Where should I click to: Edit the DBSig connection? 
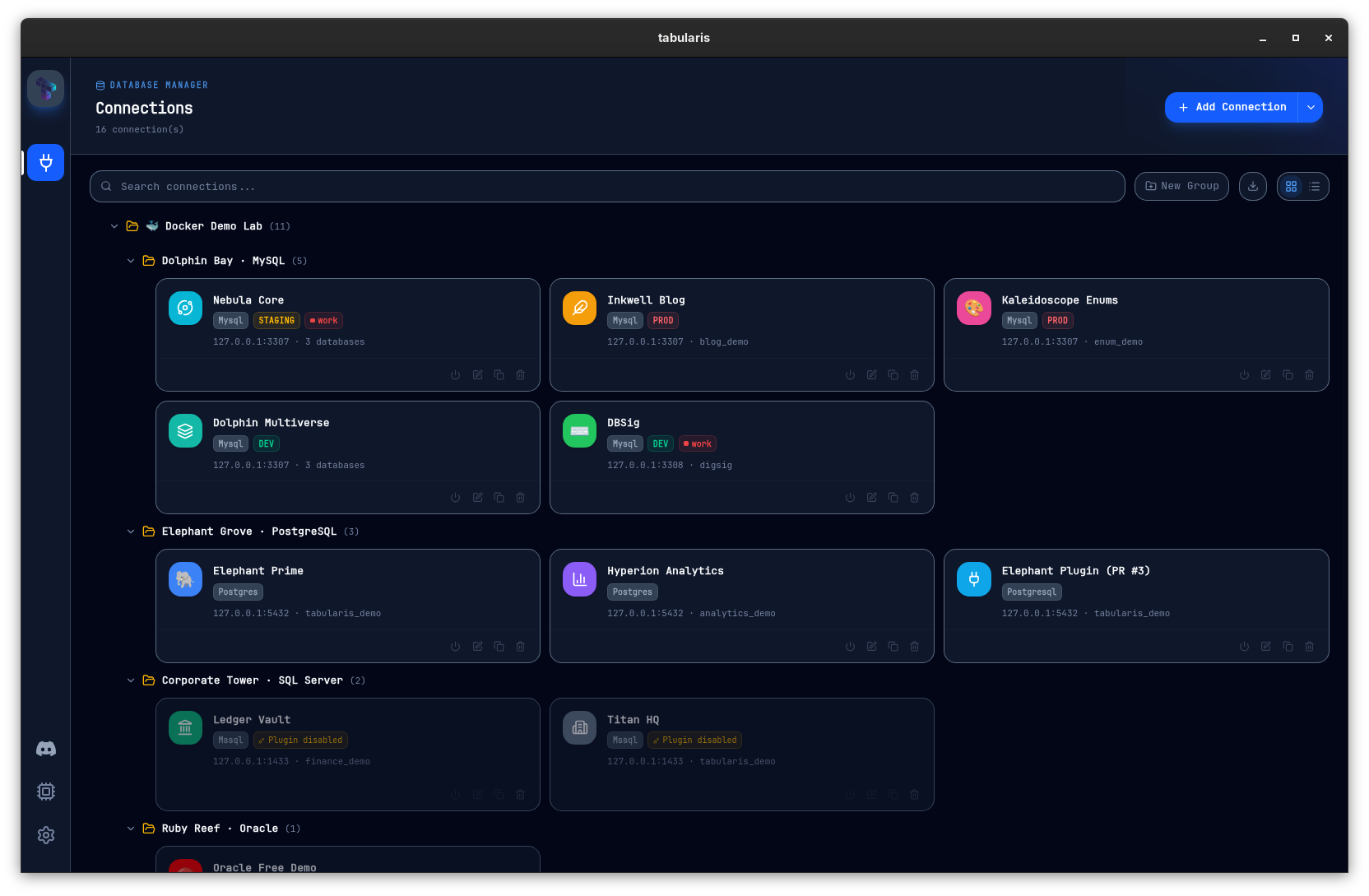click(x=871, y=498)
